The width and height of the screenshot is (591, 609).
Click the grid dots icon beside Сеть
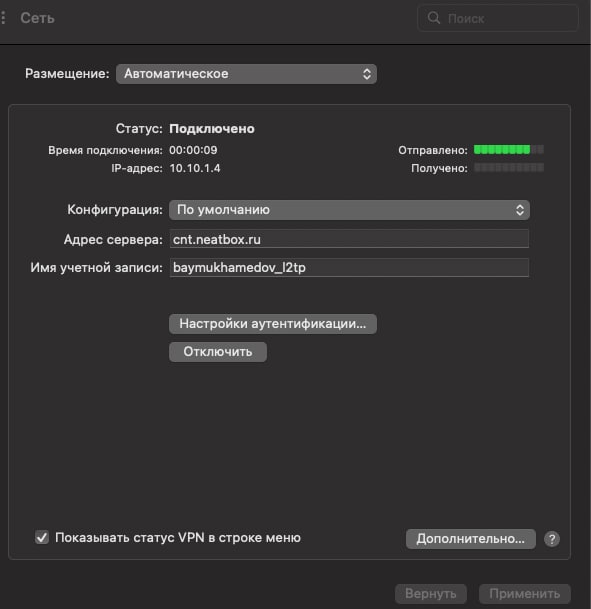[3, 18]
